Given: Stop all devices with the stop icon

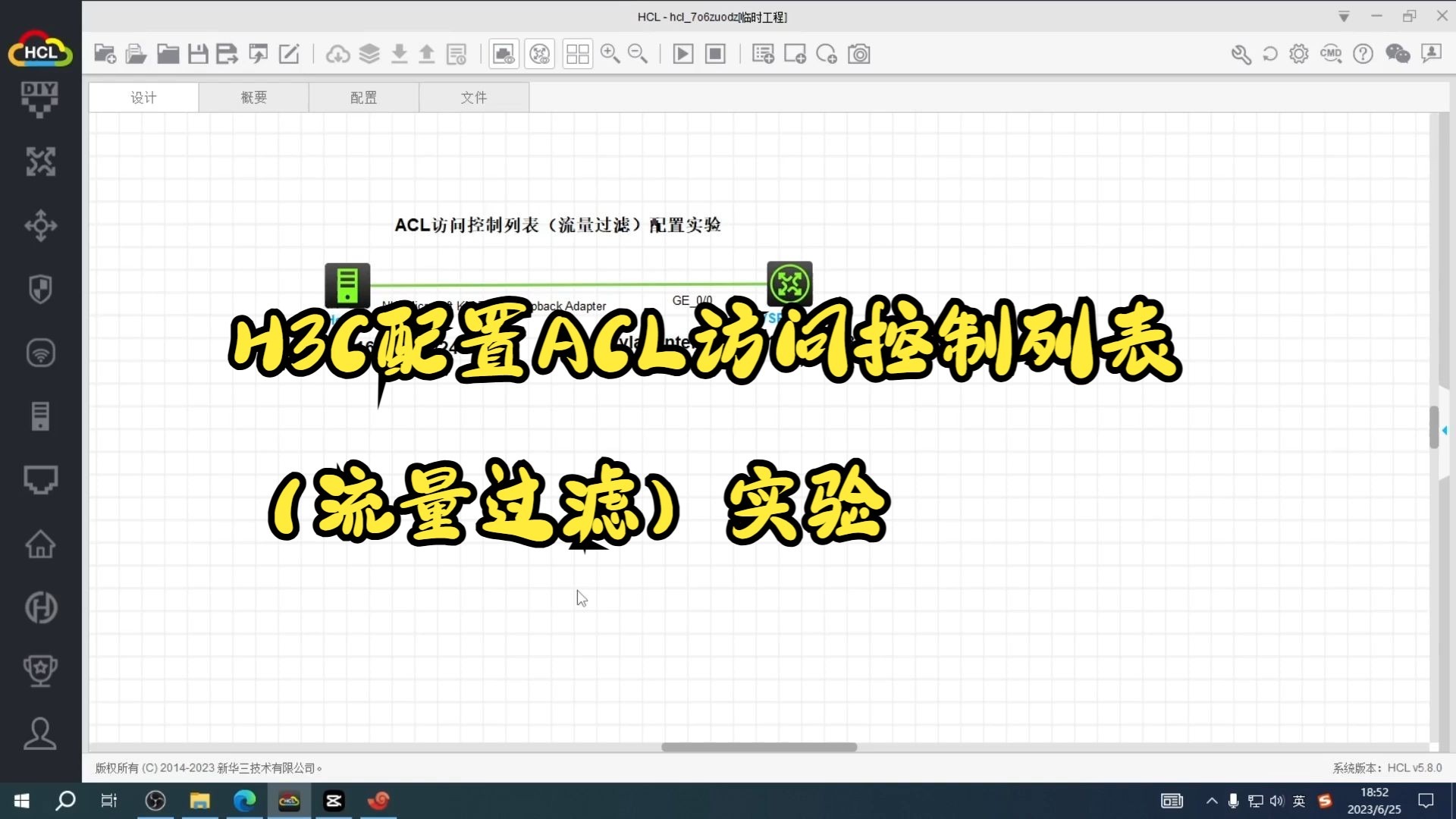Looking at the screenshot, I should coord(715,53).
